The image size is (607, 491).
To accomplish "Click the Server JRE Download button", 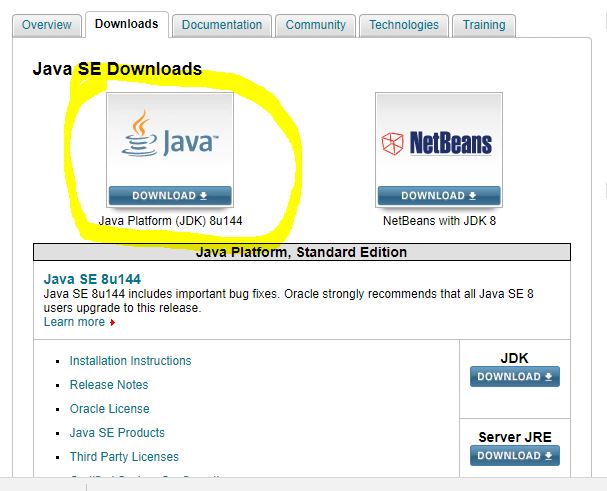I will (514, 455).
